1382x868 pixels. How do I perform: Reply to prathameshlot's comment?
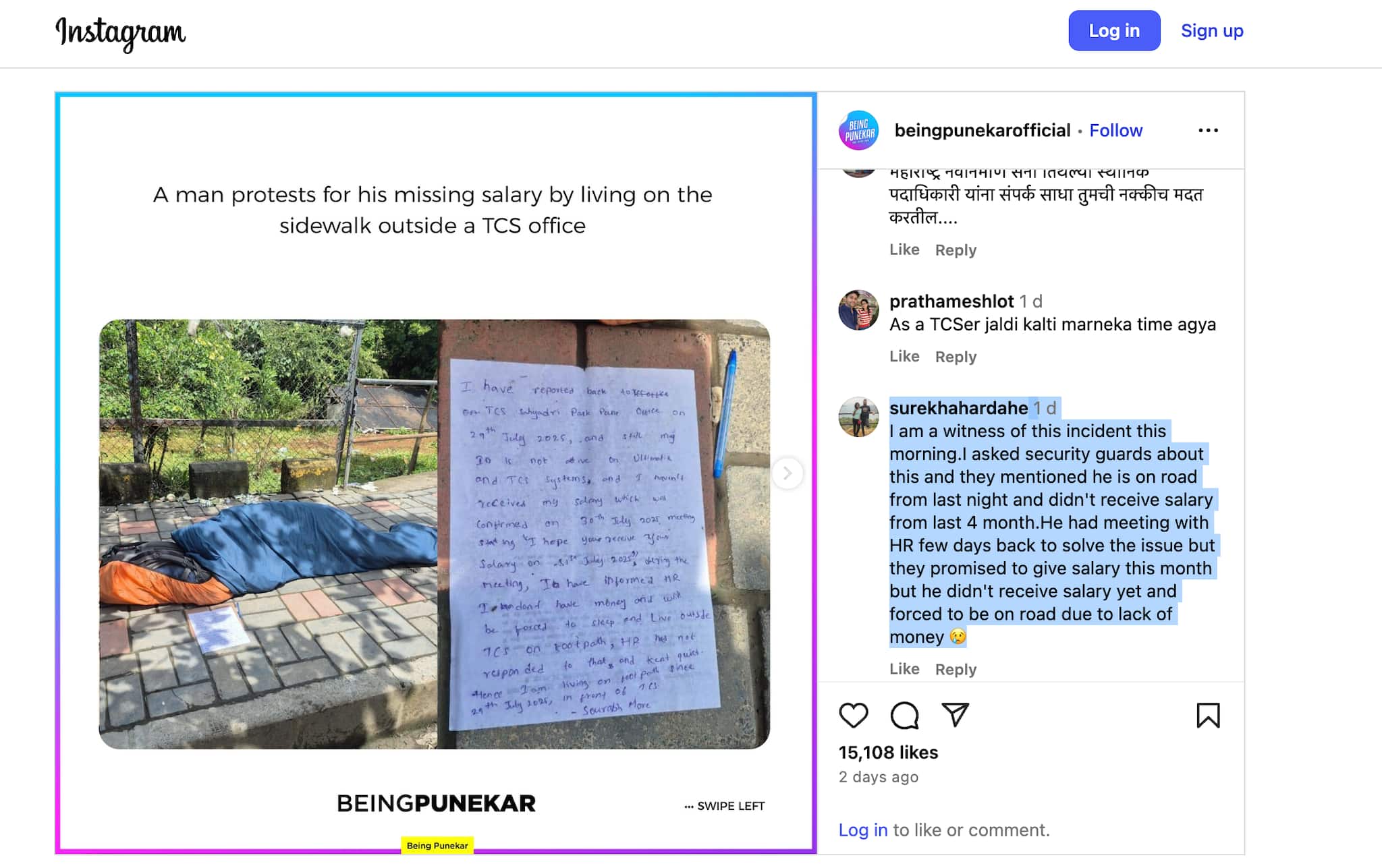point(956,356)
